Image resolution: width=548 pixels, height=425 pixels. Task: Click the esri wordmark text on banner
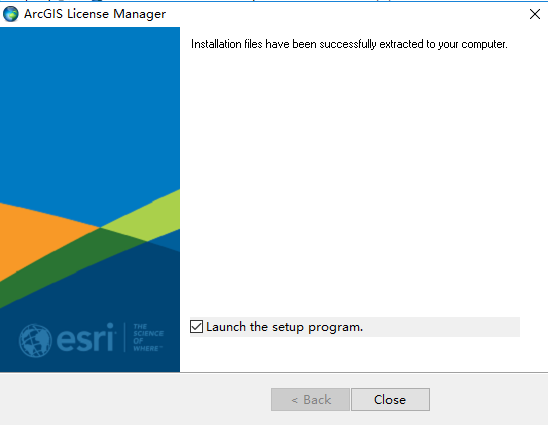[86, 338]
